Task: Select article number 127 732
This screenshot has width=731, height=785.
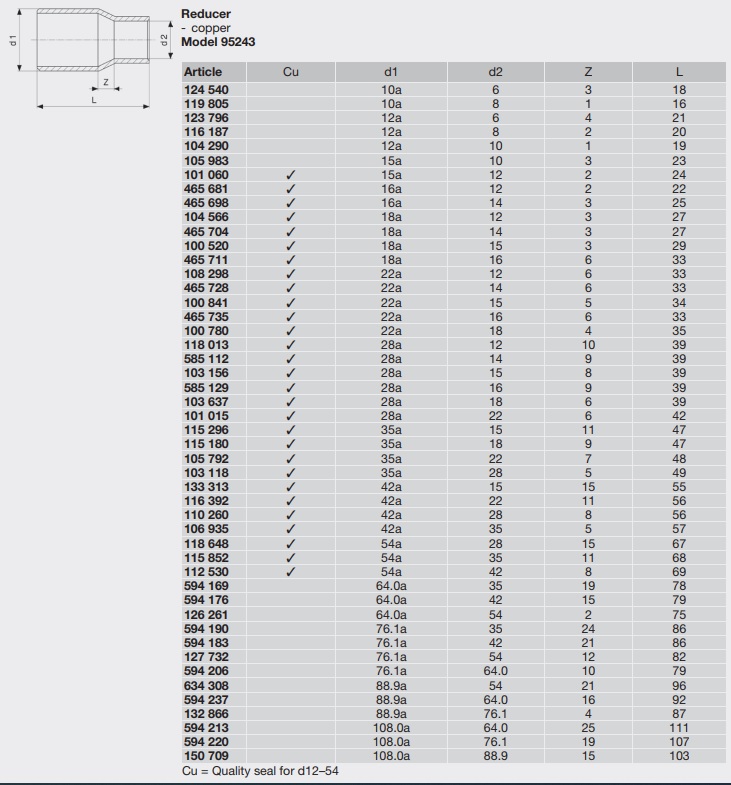Action: click(x=206, y=657)
